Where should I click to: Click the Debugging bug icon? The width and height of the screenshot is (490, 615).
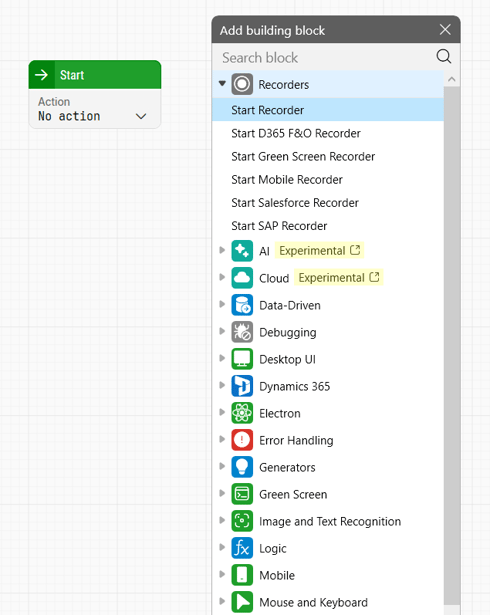pyautogui.click(x=242, y=332)
